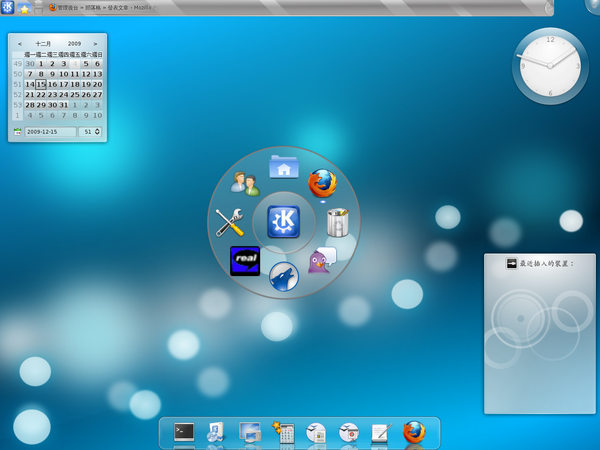Open the notepad with pen icon in the dock
The width and height of the screenshot is (600, 450).
pos(382,433)
